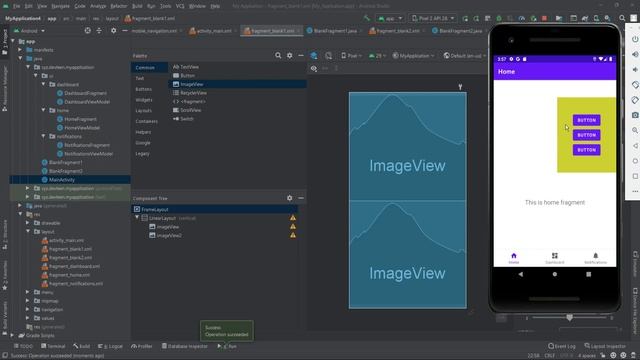The image size is (640, 360).
Task: Open Terminal tool window
Action: tap(53, 346)
